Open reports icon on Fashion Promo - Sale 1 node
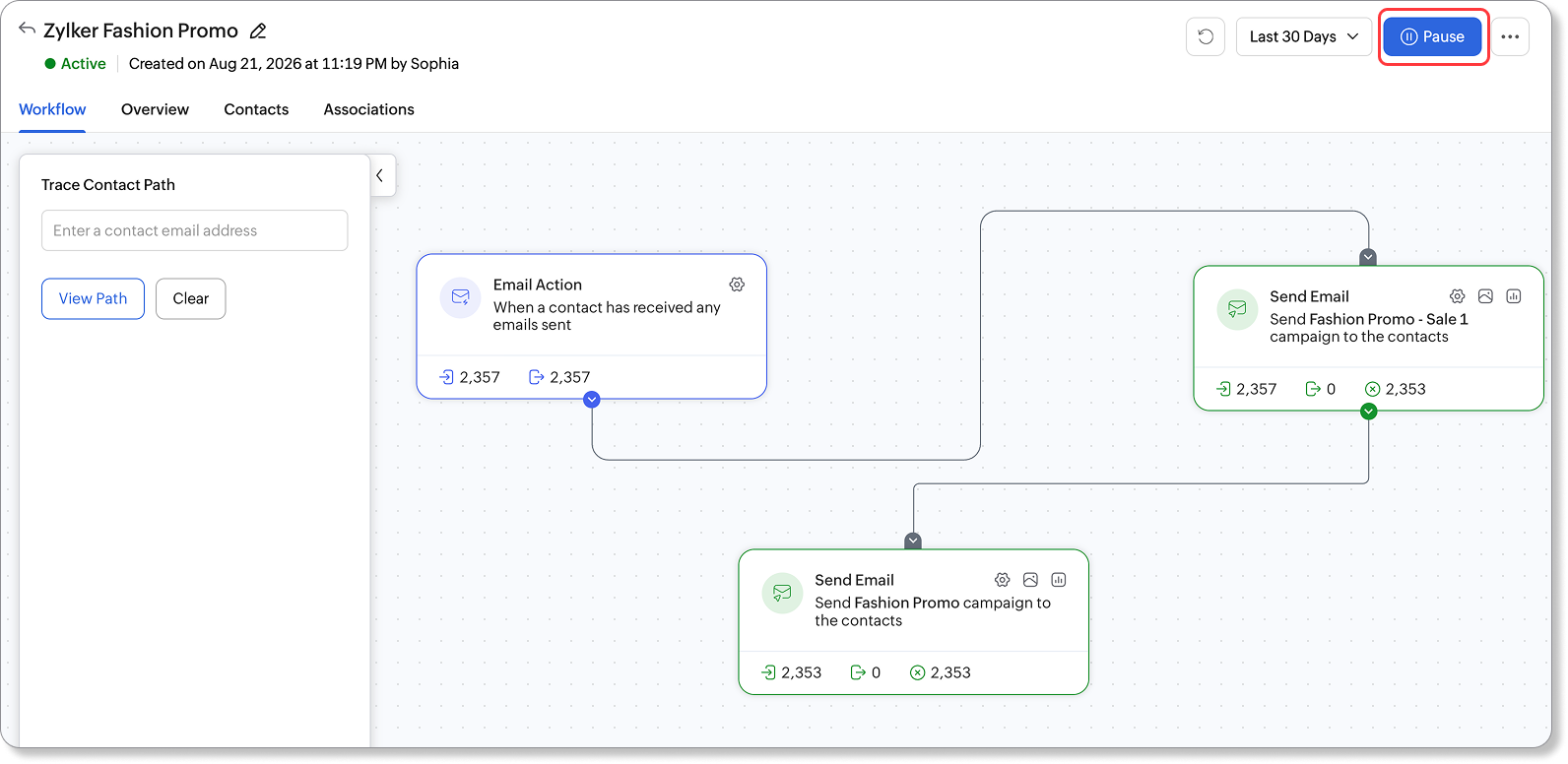 click(1514, 296)
